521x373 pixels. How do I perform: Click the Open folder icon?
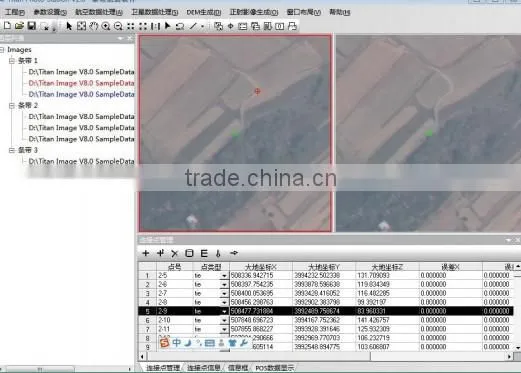pos(19,26)
